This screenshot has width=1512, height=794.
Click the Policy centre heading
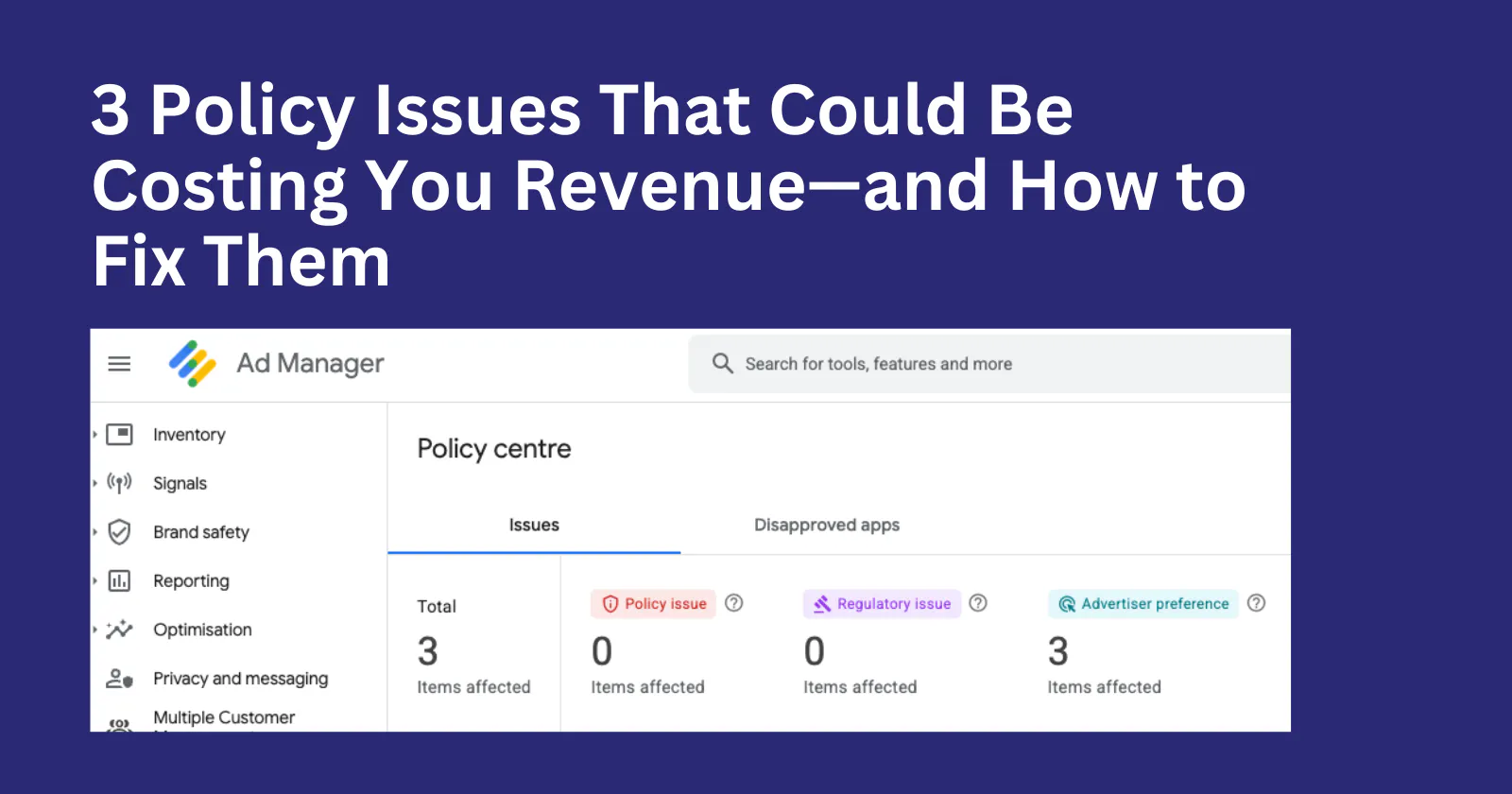coord(494,449)
